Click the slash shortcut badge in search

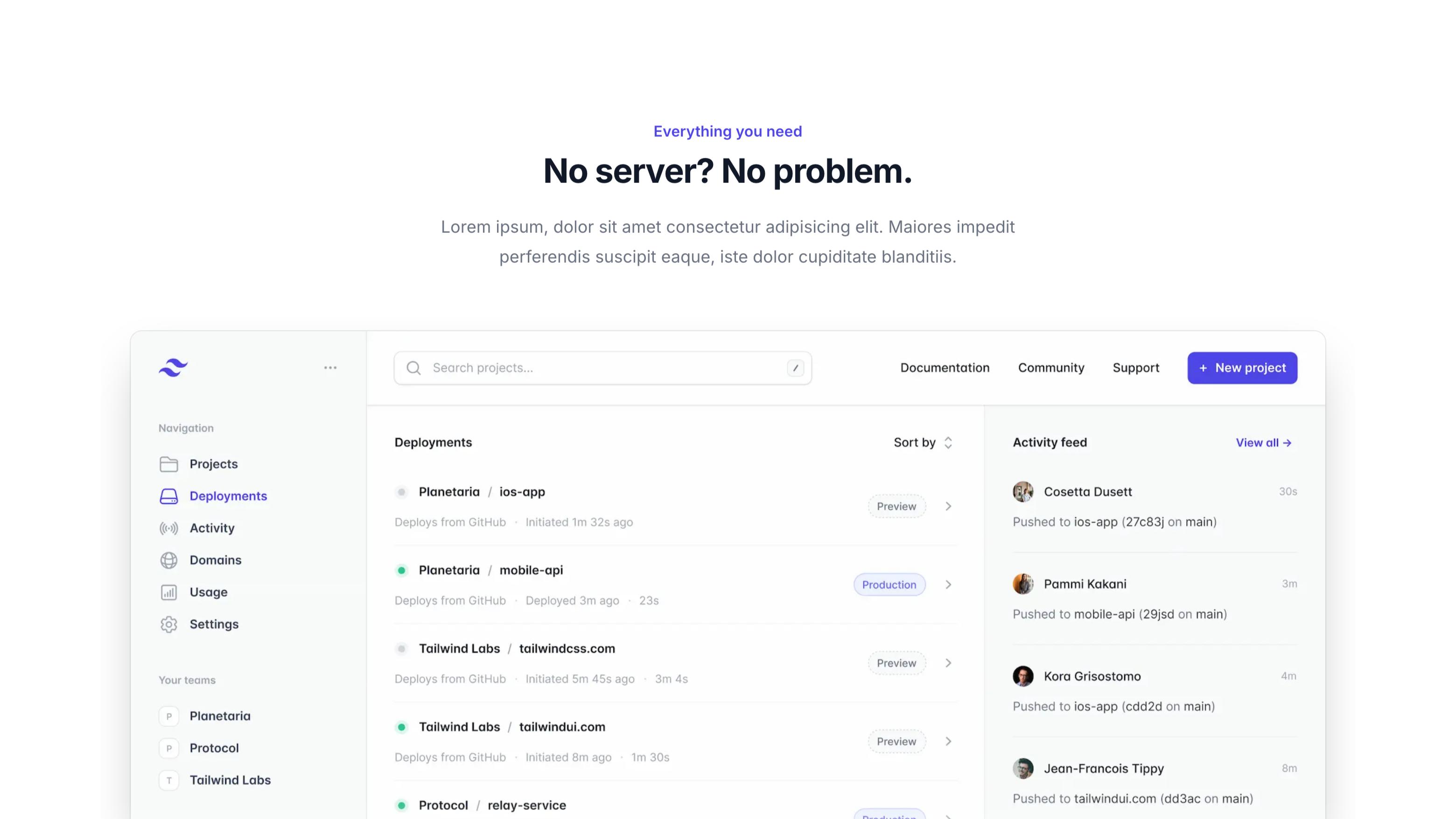coord(795,368)
